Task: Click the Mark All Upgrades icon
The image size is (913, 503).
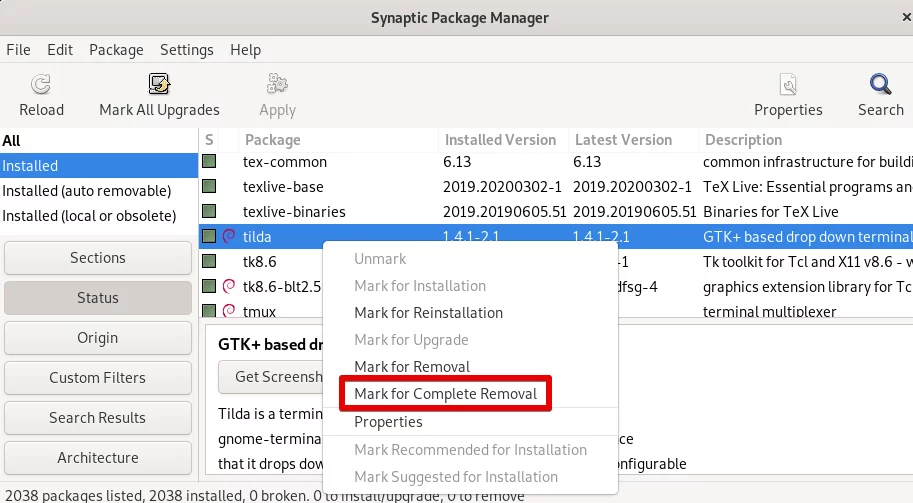Action: pyautogui.click(x=159, y=84)
